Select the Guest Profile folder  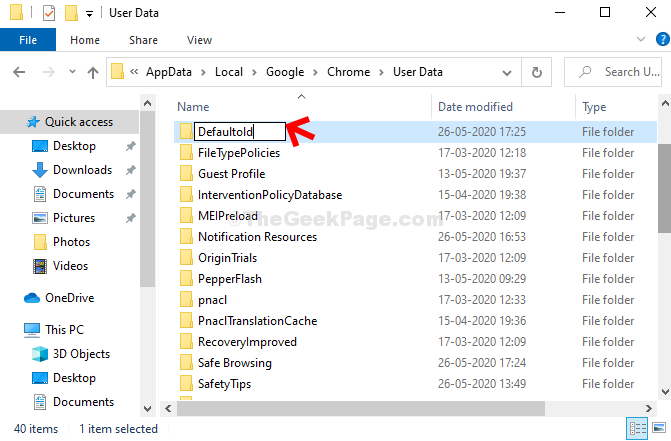232,174
